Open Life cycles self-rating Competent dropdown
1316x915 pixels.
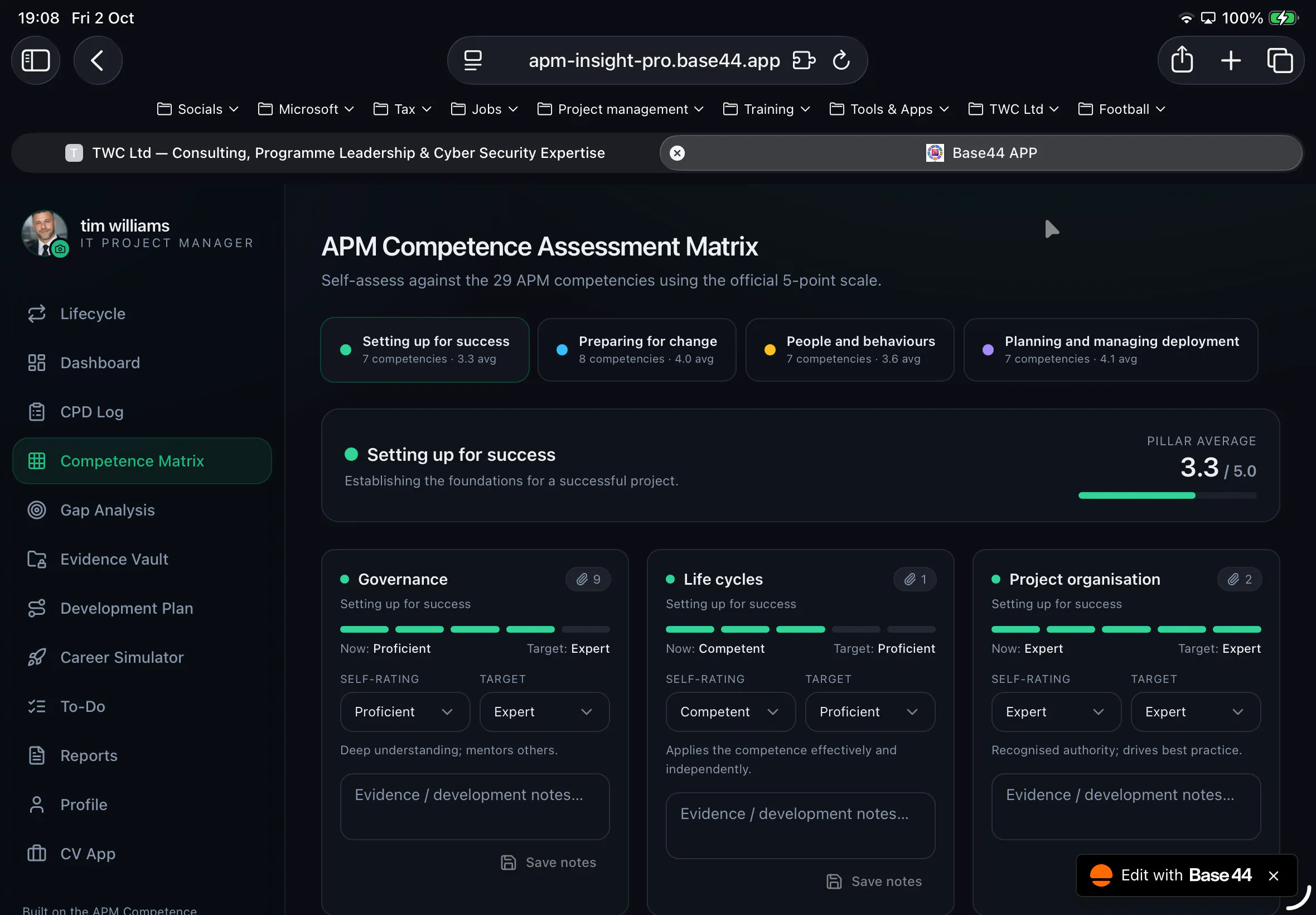tap(730, 711)
